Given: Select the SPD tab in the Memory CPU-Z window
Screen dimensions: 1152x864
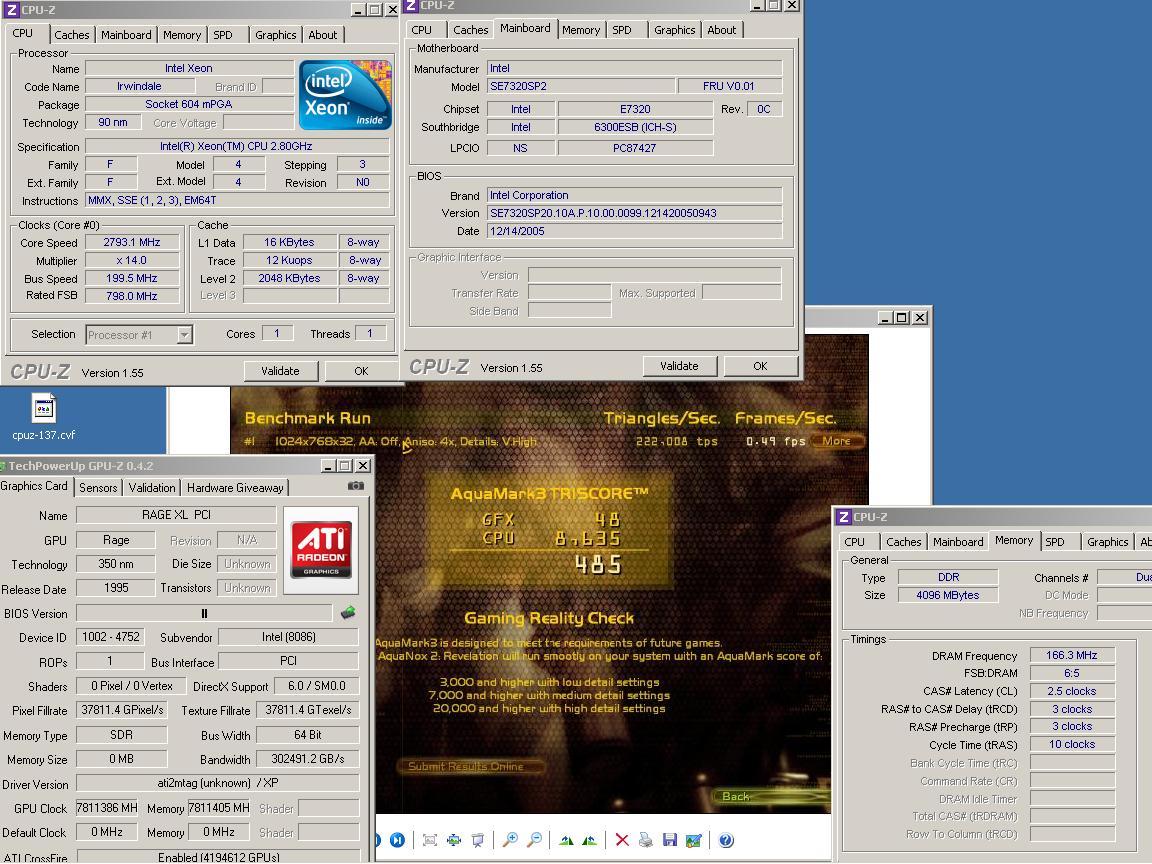Looking at the screenshot, I should click(1055, 541).
